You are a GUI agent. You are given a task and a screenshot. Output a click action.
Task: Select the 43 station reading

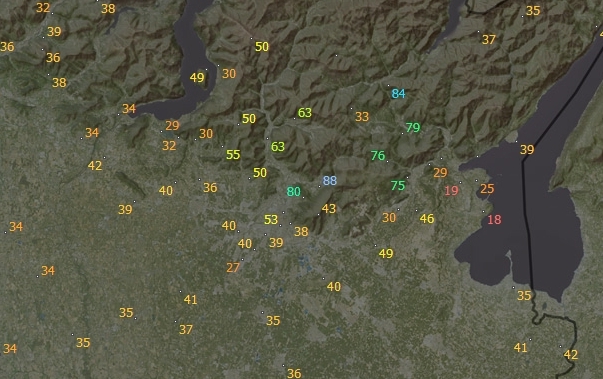click(x=329, y=208)
